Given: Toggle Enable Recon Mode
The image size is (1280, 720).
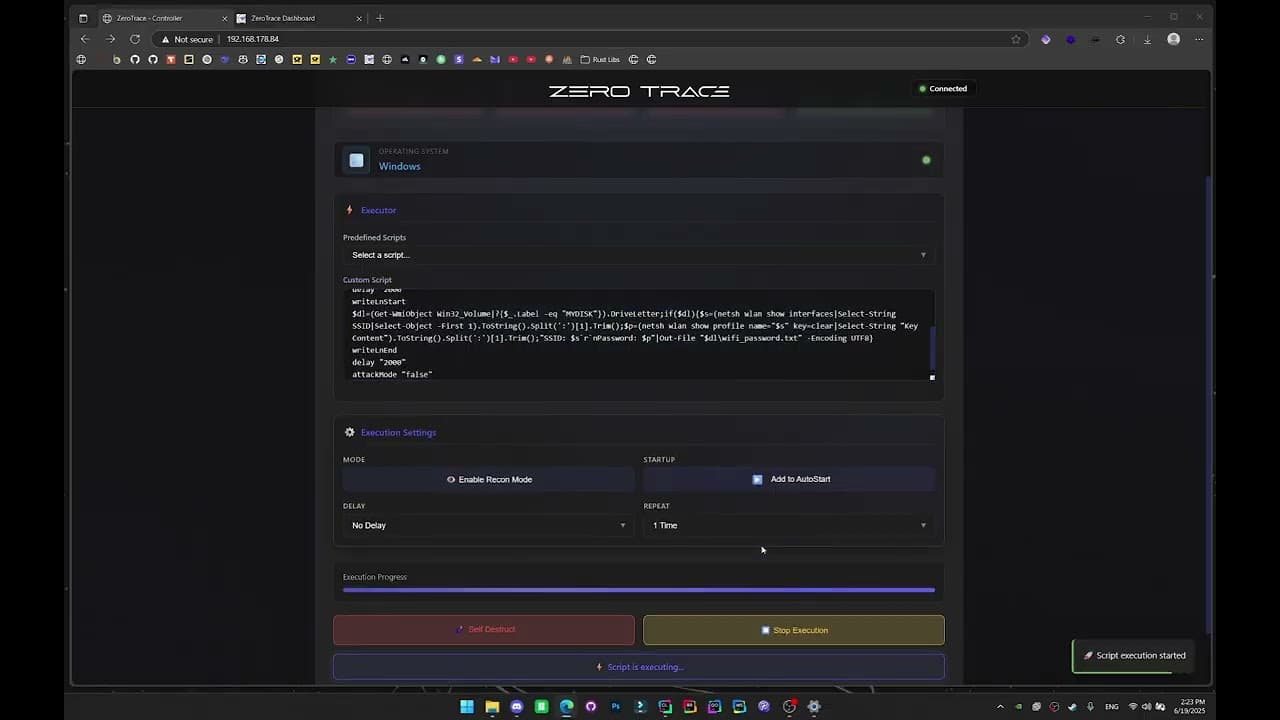Looking at the screenshot, I should (489, 479).
